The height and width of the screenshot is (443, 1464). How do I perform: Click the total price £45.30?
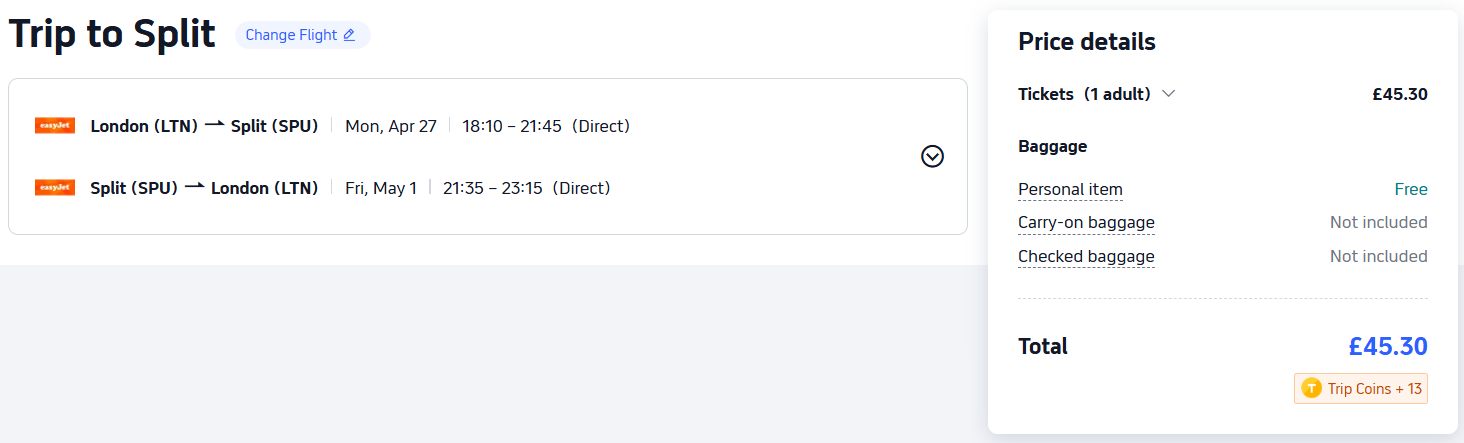[x=1387, y=346]
